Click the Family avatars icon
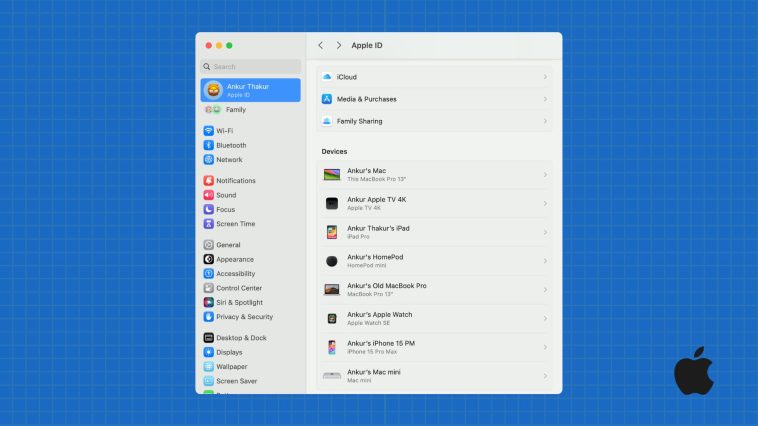This screenshot has width=758, height=426. 213,110
